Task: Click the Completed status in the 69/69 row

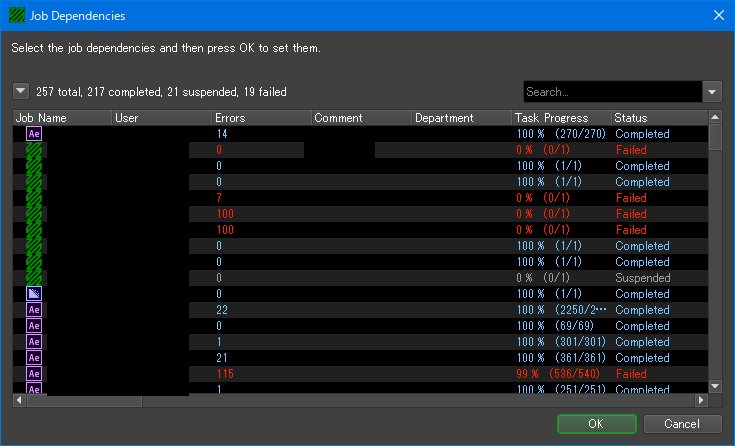Action: 642,325
